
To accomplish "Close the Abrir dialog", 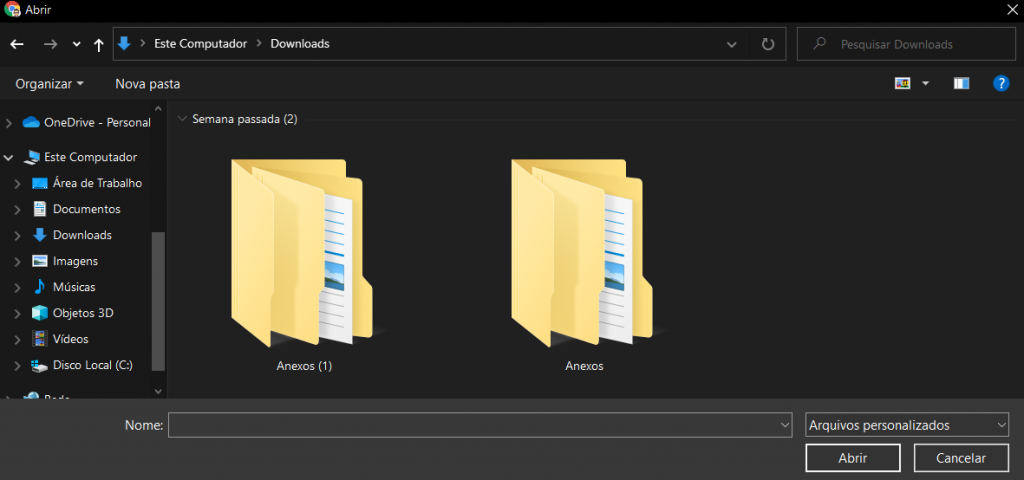I will (x=1011, y=9).
